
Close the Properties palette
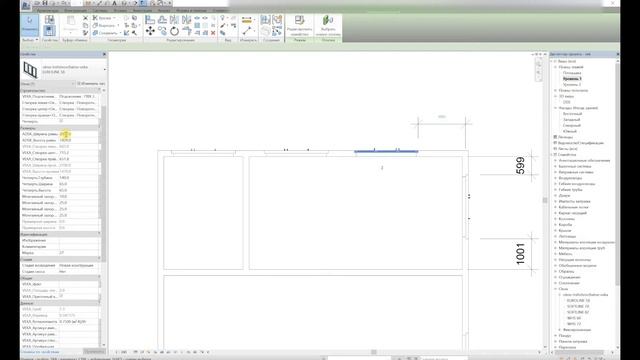pos(104,54)
